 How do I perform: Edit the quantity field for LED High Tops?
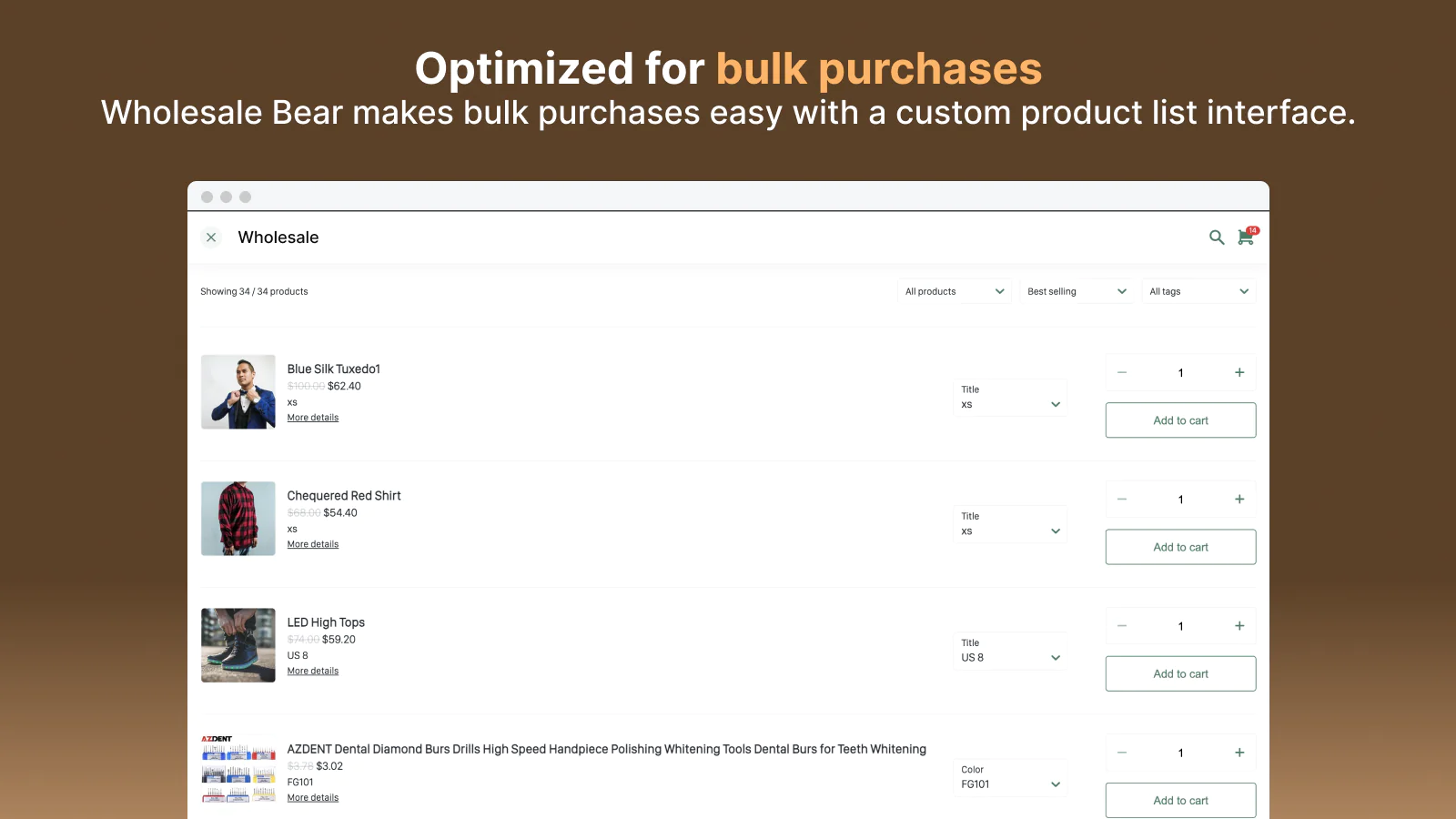1180,626
